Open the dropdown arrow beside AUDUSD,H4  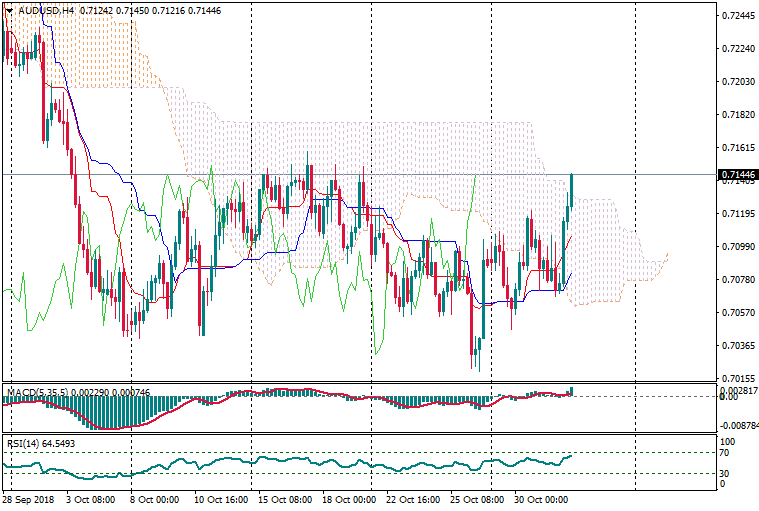click(8, 9)
